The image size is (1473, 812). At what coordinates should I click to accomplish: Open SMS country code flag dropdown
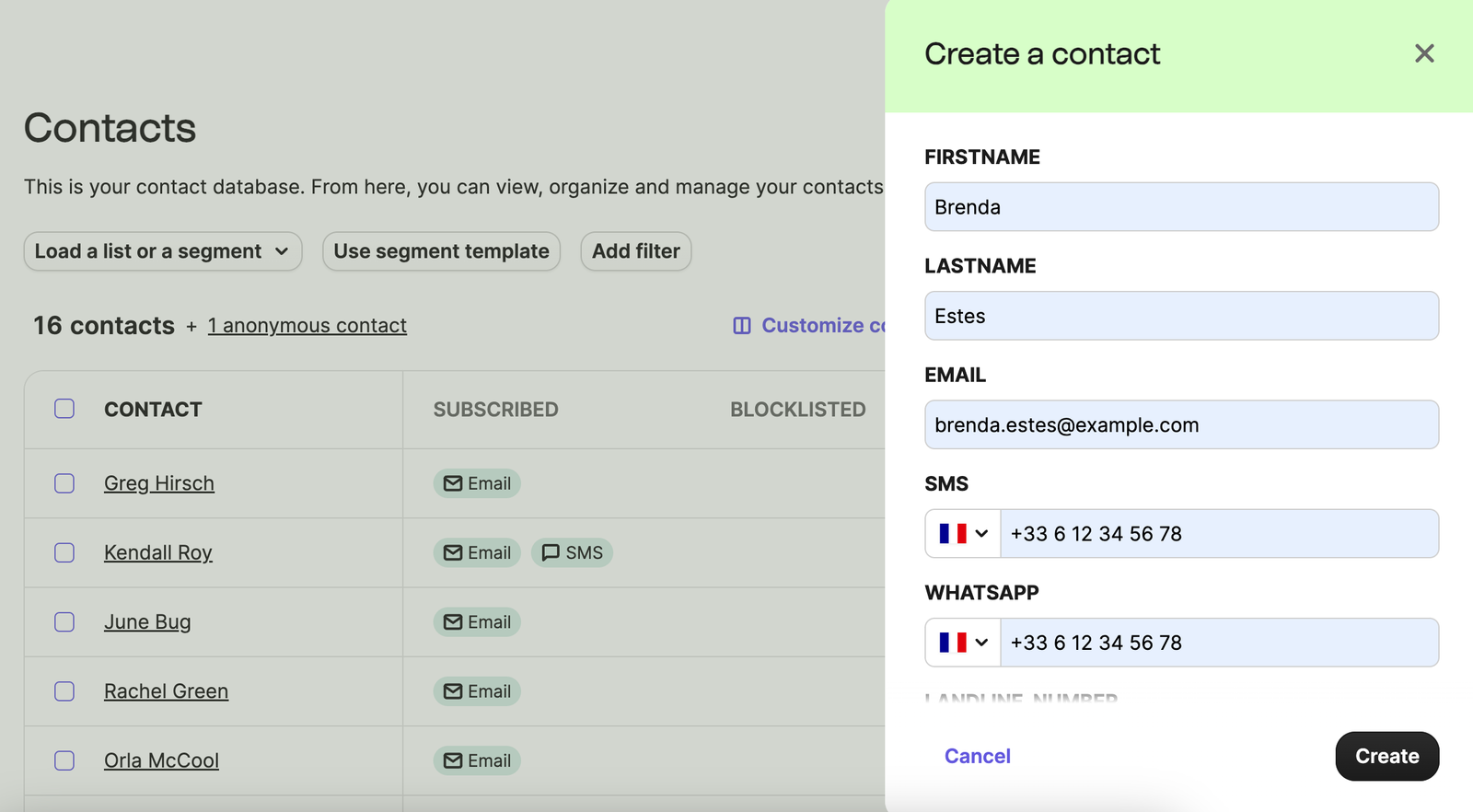(x=963, y=534)
